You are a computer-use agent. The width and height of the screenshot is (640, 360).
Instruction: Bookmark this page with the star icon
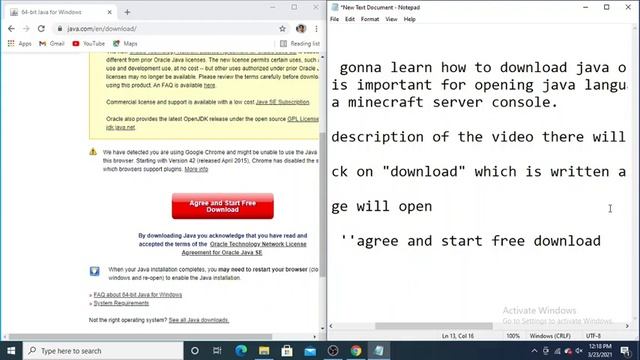(x=282, y=29)
